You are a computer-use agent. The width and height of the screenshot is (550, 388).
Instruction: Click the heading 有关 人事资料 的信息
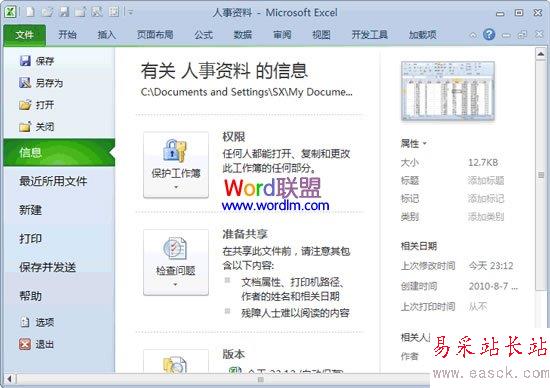[224, 71]
